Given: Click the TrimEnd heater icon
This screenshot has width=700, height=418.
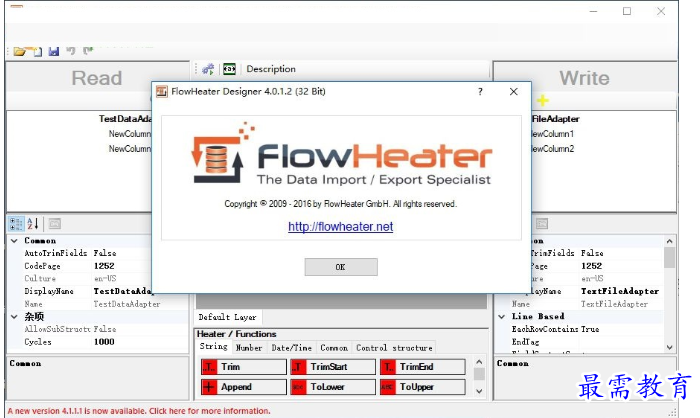Looking at the screenshot, I should pyautogui.click(x=388, y=367).
